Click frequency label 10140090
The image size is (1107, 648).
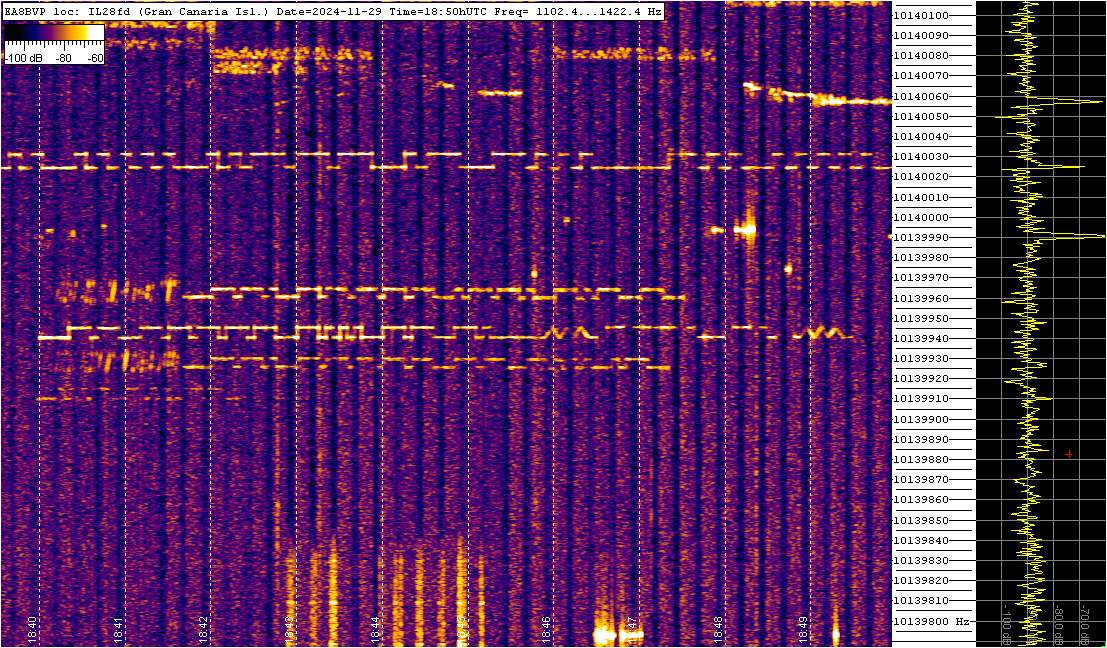coord(921,35)
